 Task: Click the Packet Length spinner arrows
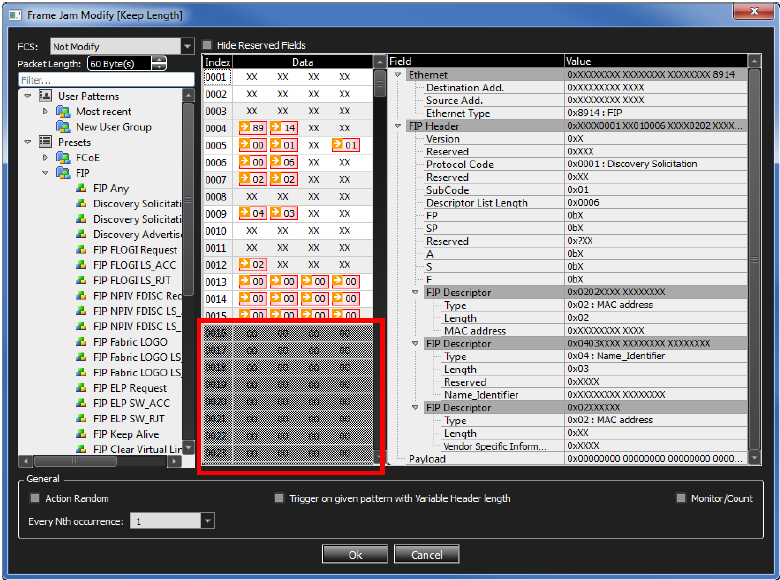[x=159, y=63]
